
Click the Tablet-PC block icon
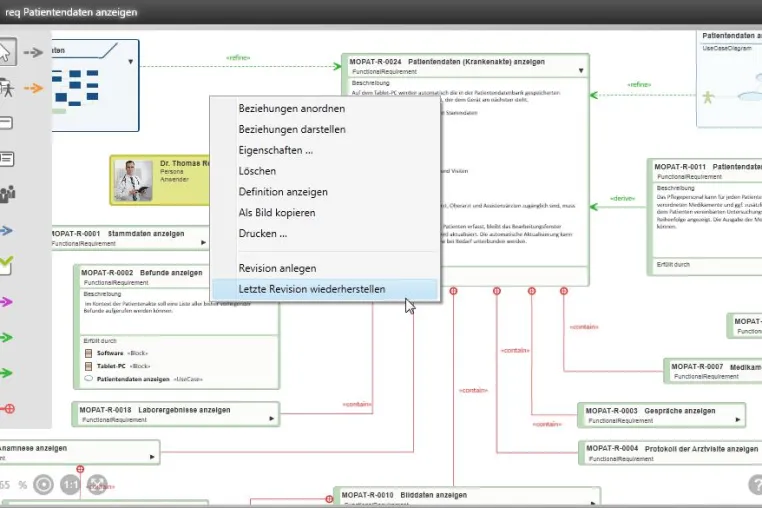tap(88, 366)
